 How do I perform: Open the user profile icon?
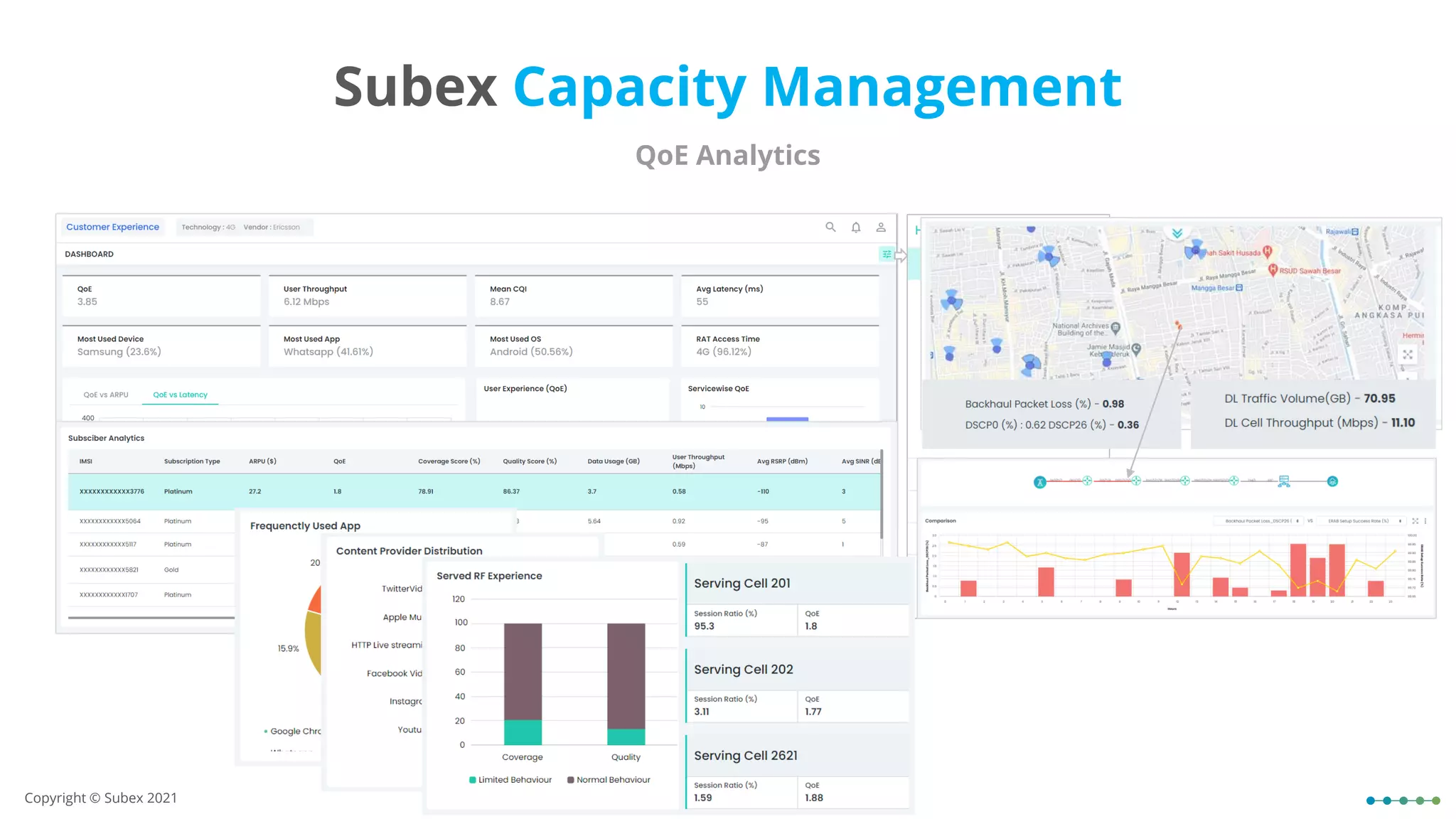point(881,227)
